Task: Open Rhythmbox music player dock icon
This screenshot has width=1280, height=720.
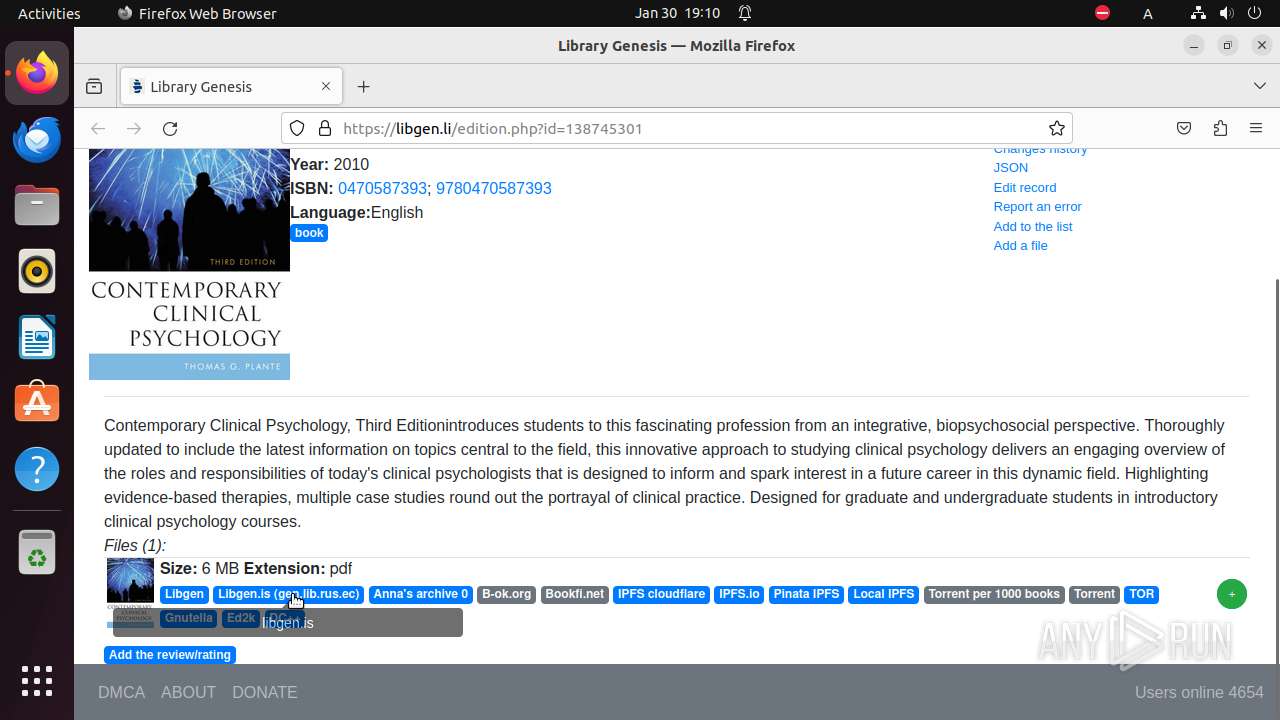Action: 37,271
